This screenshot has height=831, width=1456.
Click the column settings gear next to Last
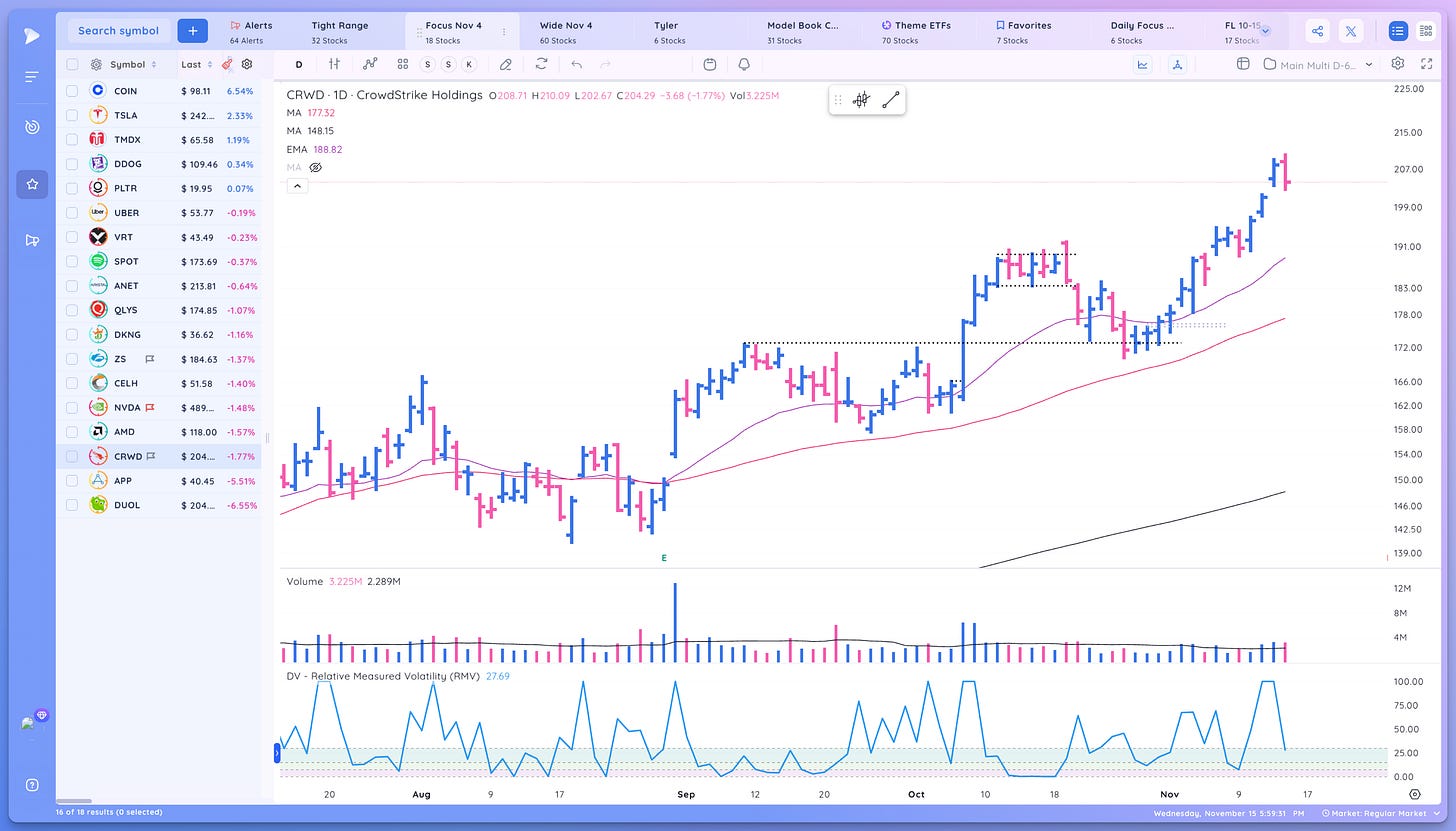click(x=247, y=64)
